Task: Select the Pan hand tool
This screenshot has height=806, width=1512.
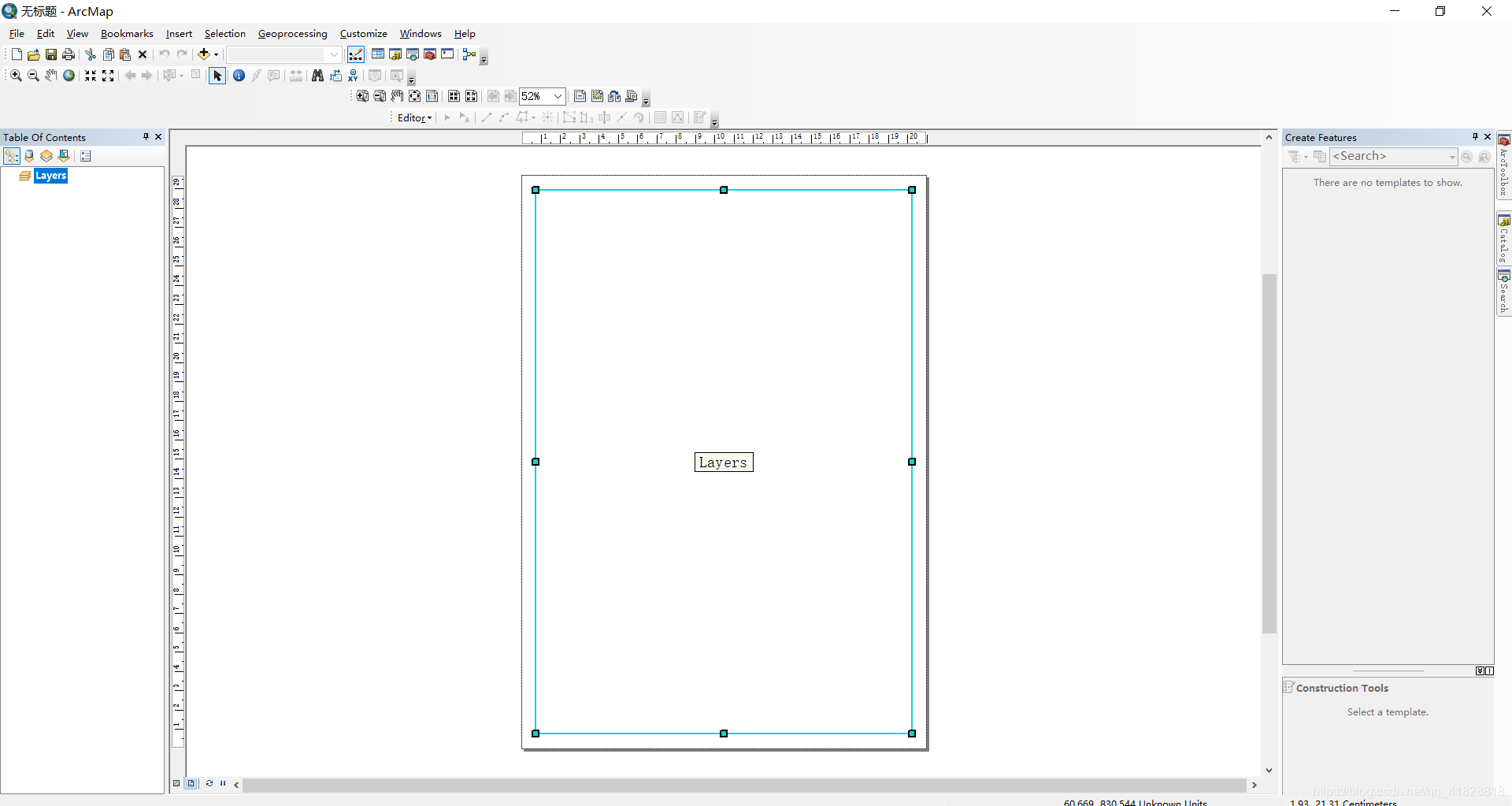Action: point(50,76)
